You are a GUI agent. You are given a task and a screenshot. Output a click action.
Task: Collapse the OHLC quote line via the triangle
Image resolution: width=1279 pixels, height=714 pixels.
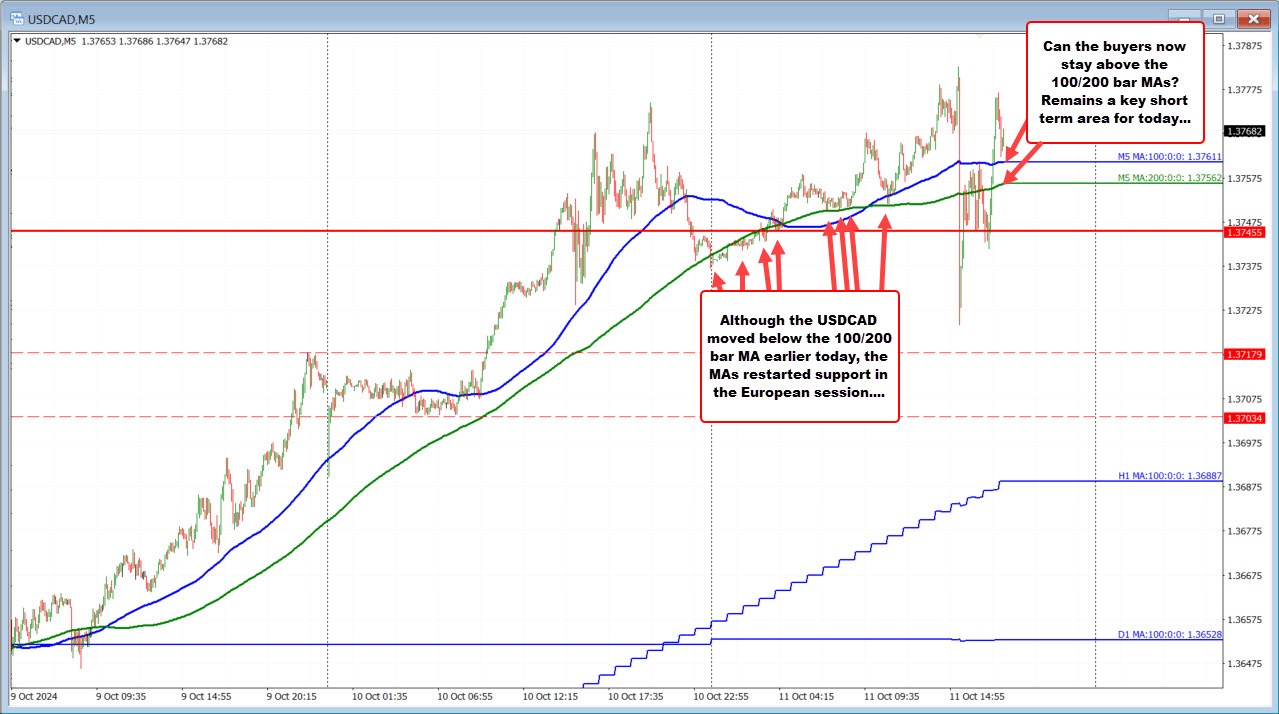(x=17, y=41)
